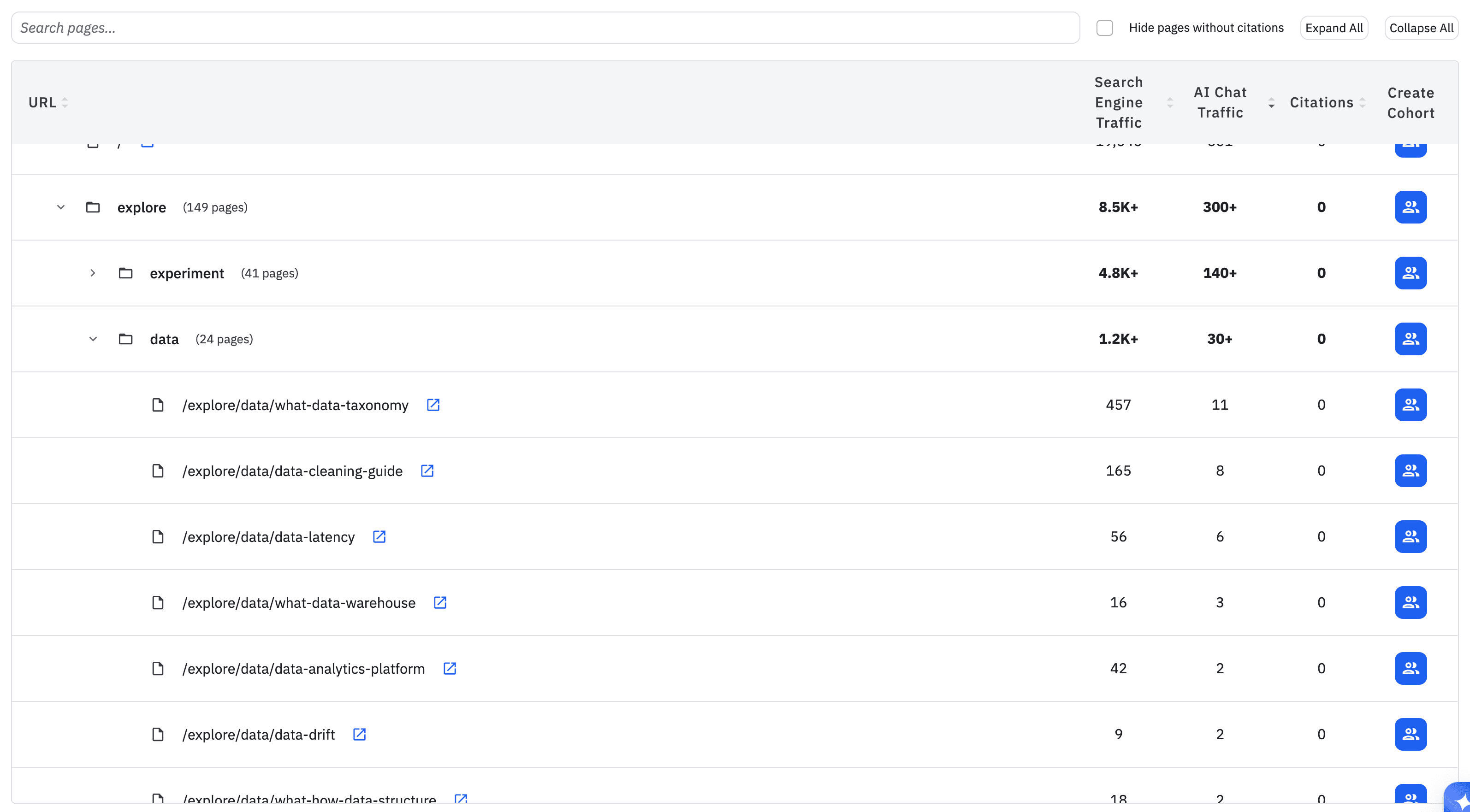Collapse the data folder

[93, 339]
